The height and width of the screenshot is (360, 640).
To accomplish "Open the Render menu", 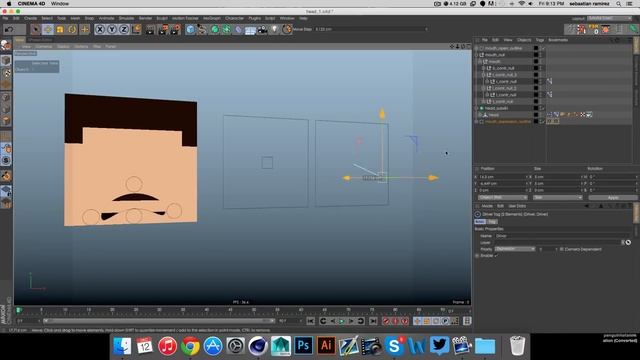I will coord(145,18).
